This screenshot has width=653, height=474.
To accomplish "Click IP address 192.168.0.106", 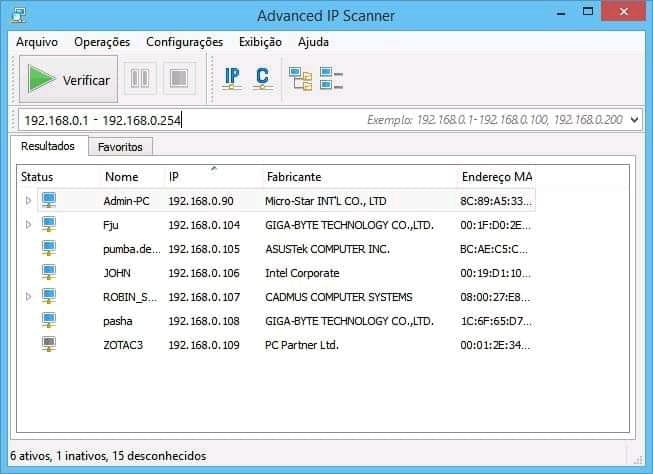I will point(204,273).
